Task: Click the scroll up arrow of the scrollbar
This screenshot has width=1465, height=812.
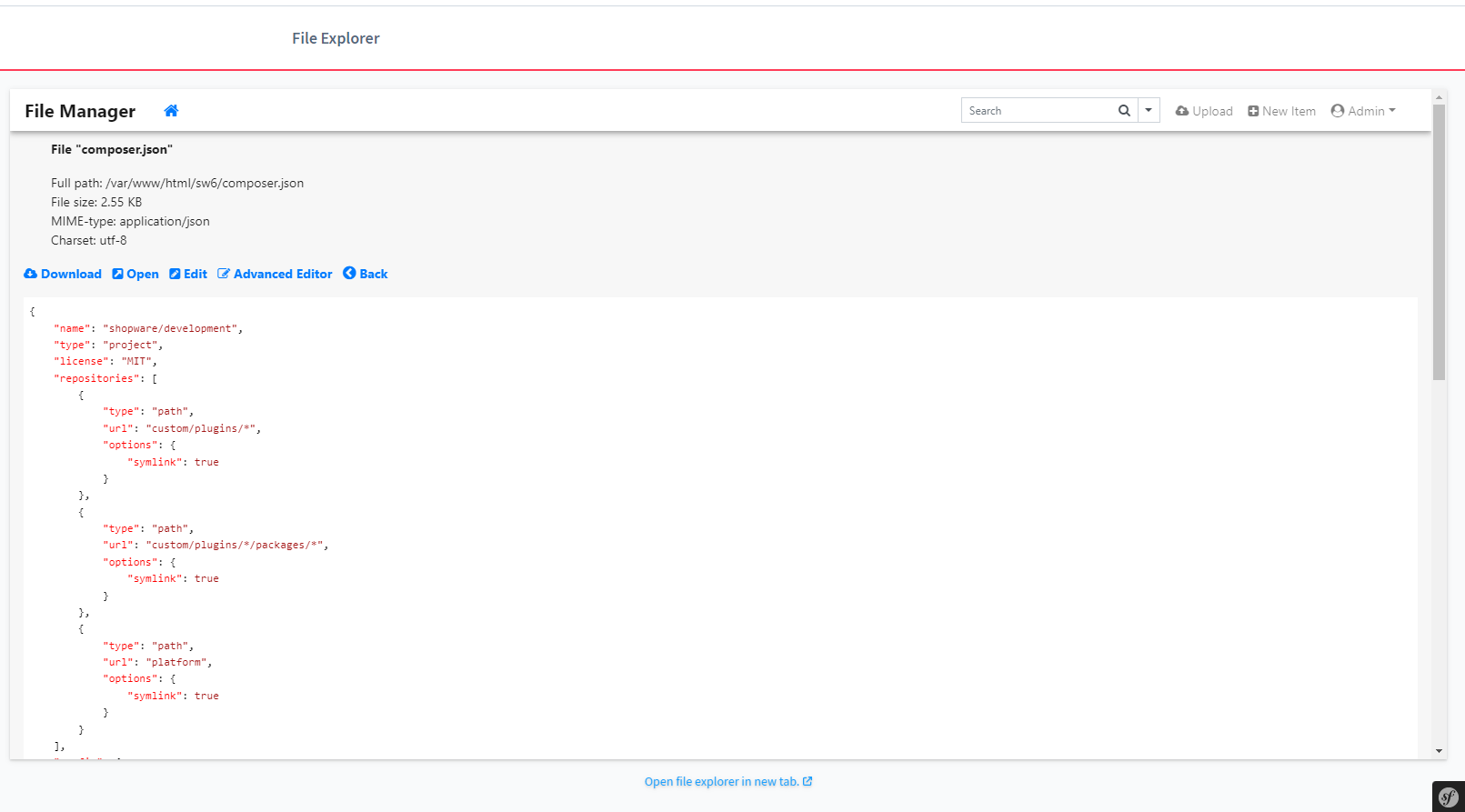Action: tap(1439, 96)
